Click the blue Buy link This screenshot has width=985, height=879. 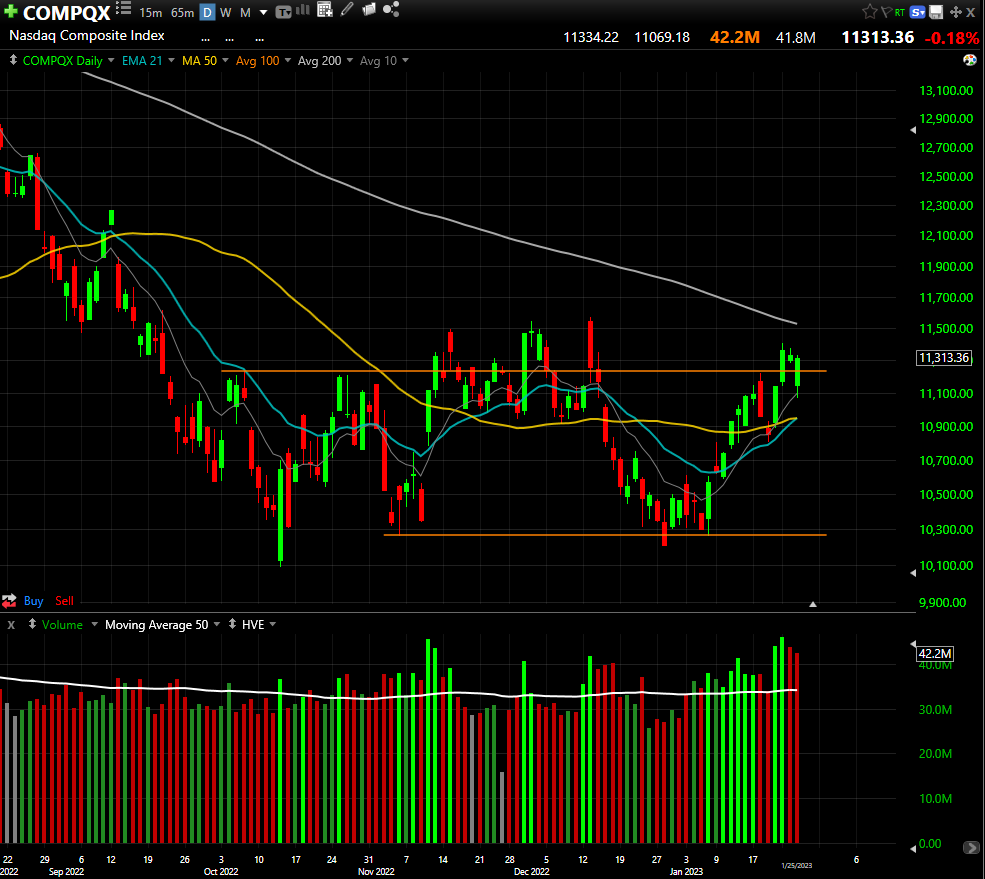pyautogui.click(x=33, y=601)
